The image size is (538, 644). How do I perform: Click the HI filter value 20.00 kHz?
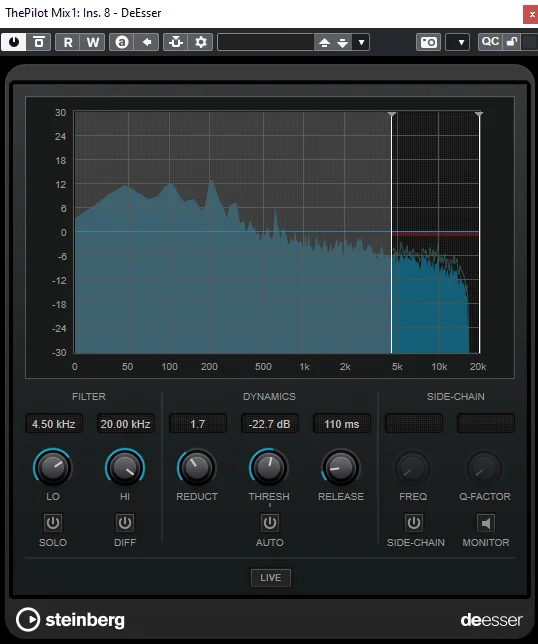[x=126, y=424]
